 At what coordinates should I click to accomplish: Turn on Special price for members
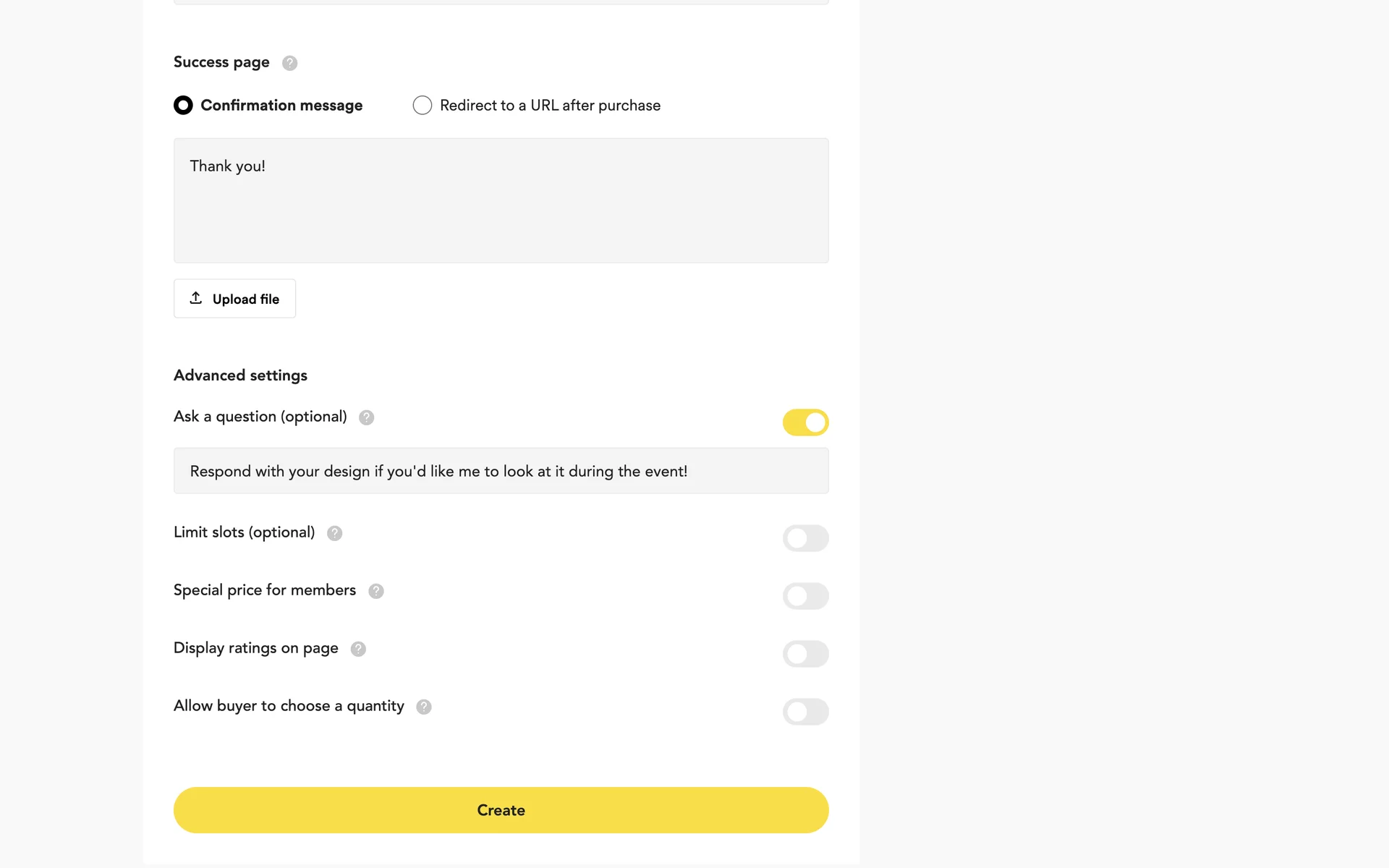[805, 596]
